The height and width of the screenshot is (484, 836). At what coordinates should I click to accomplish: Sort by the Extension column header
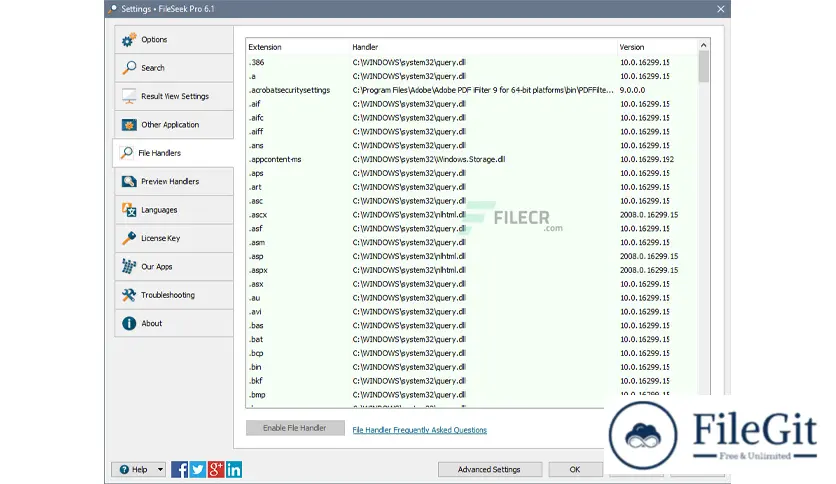point(297,47)
